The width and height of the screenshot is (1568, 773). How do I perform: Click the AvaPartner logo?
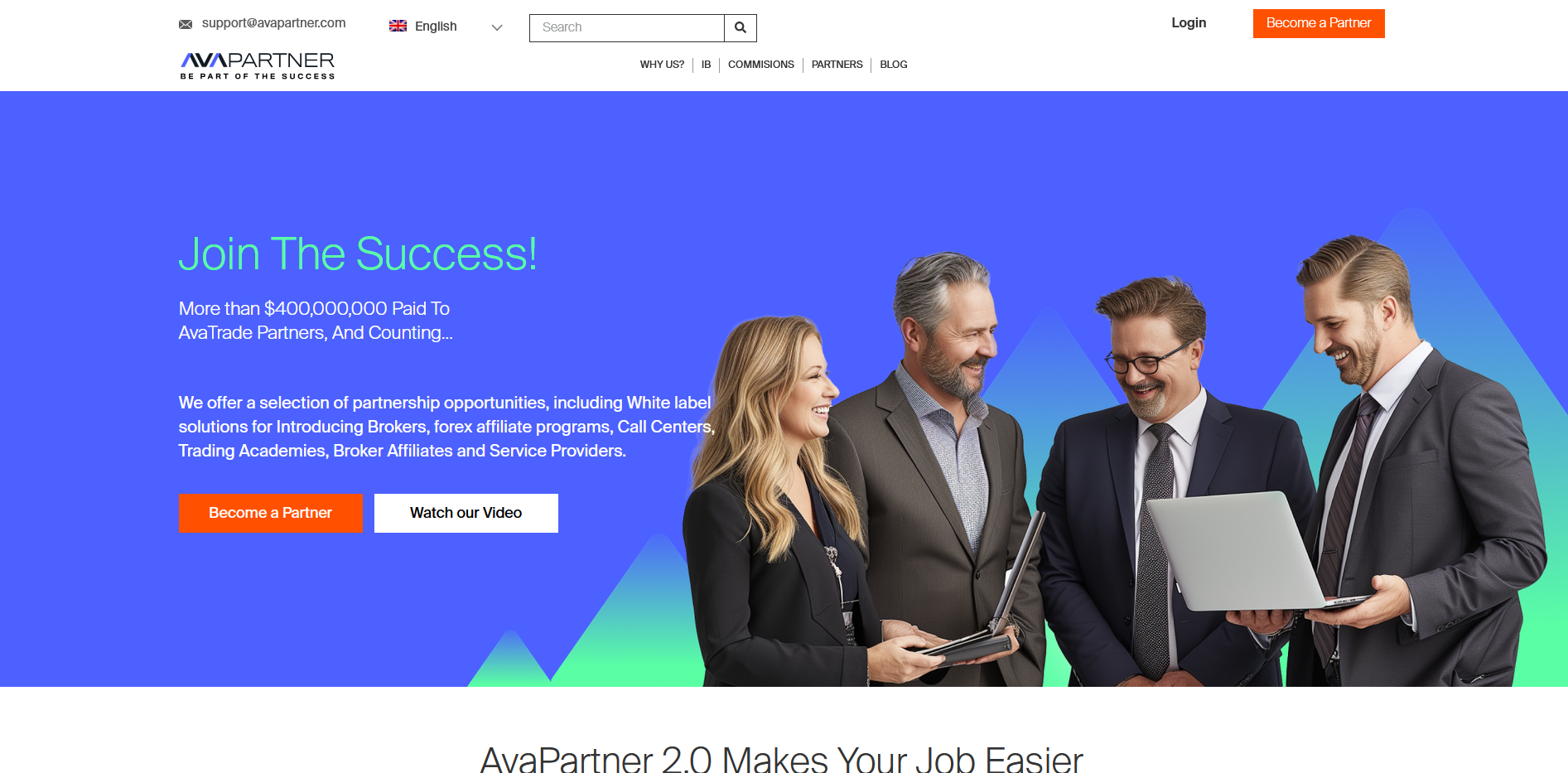tap(258, 65)
